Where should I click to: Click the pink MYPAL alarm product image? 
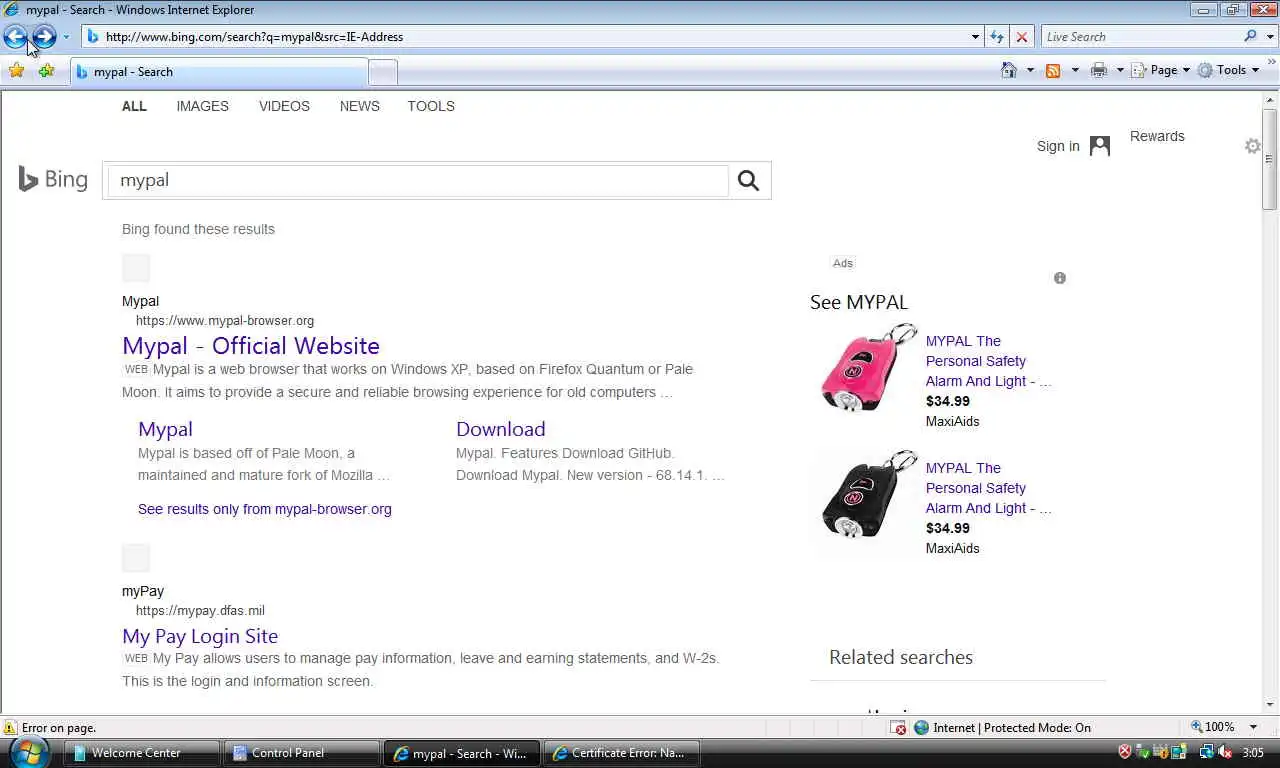tap(868, 367)
